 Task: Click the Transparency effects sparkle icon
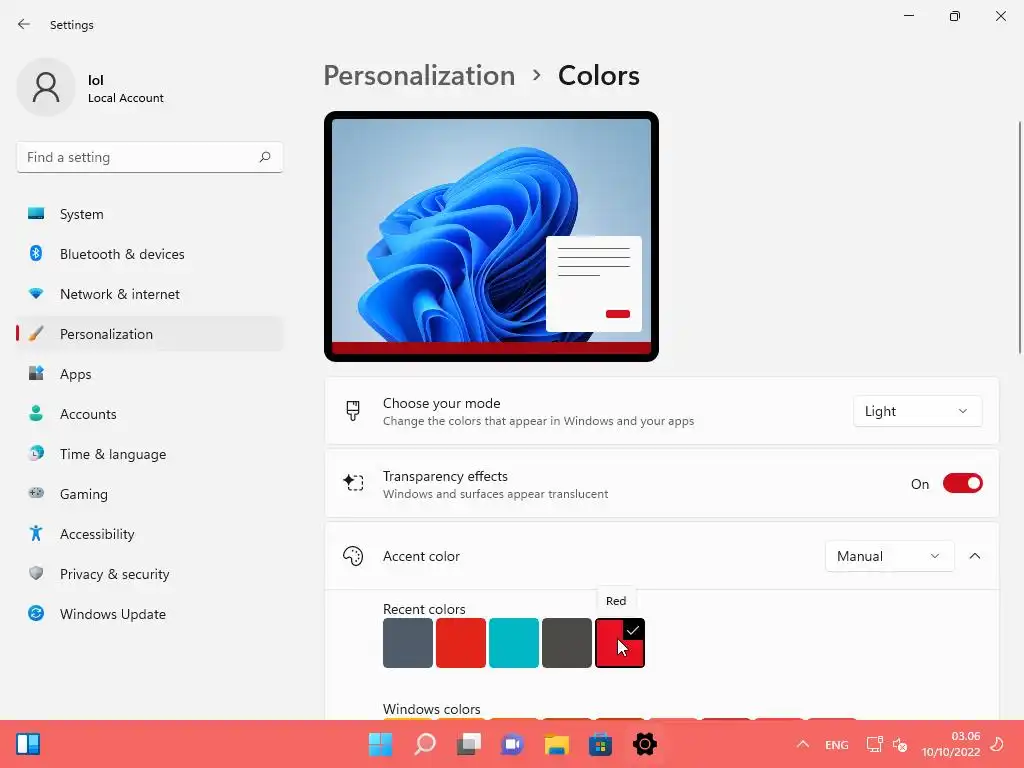click(353, 483)
